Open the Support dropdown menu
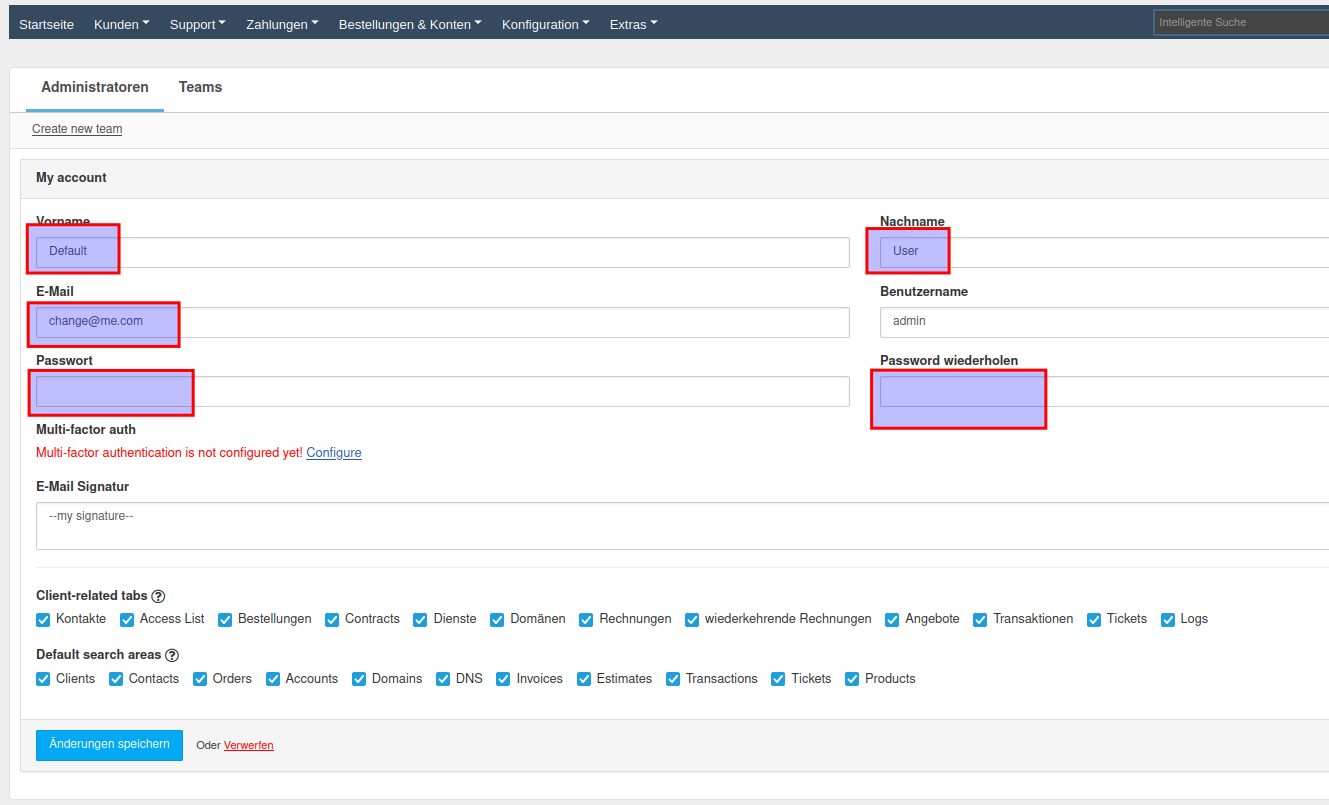1329x805 pixels. 197,24
